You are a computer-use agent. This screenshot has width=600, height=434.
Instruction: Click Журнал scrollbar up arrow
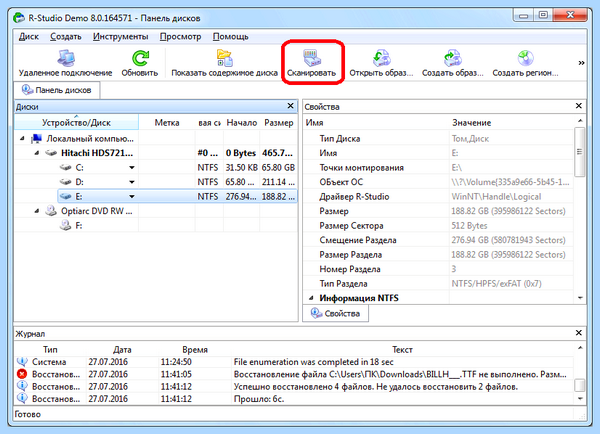[580, 348]
